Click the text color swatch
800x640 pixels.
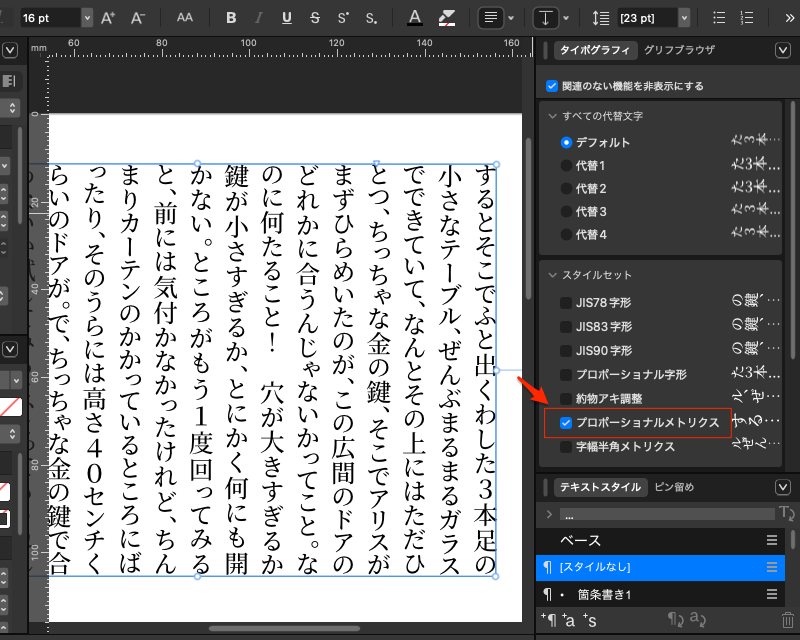(x=415, y=18)
